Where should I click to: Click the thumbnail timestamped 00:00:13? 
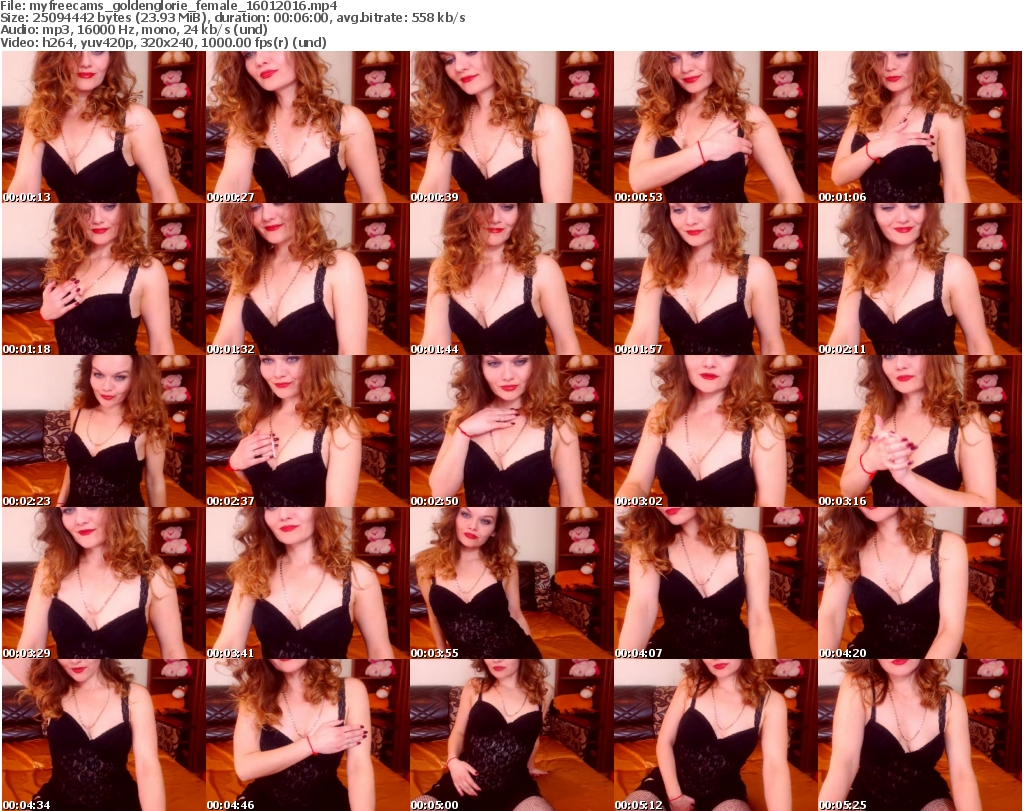point(104,127)
